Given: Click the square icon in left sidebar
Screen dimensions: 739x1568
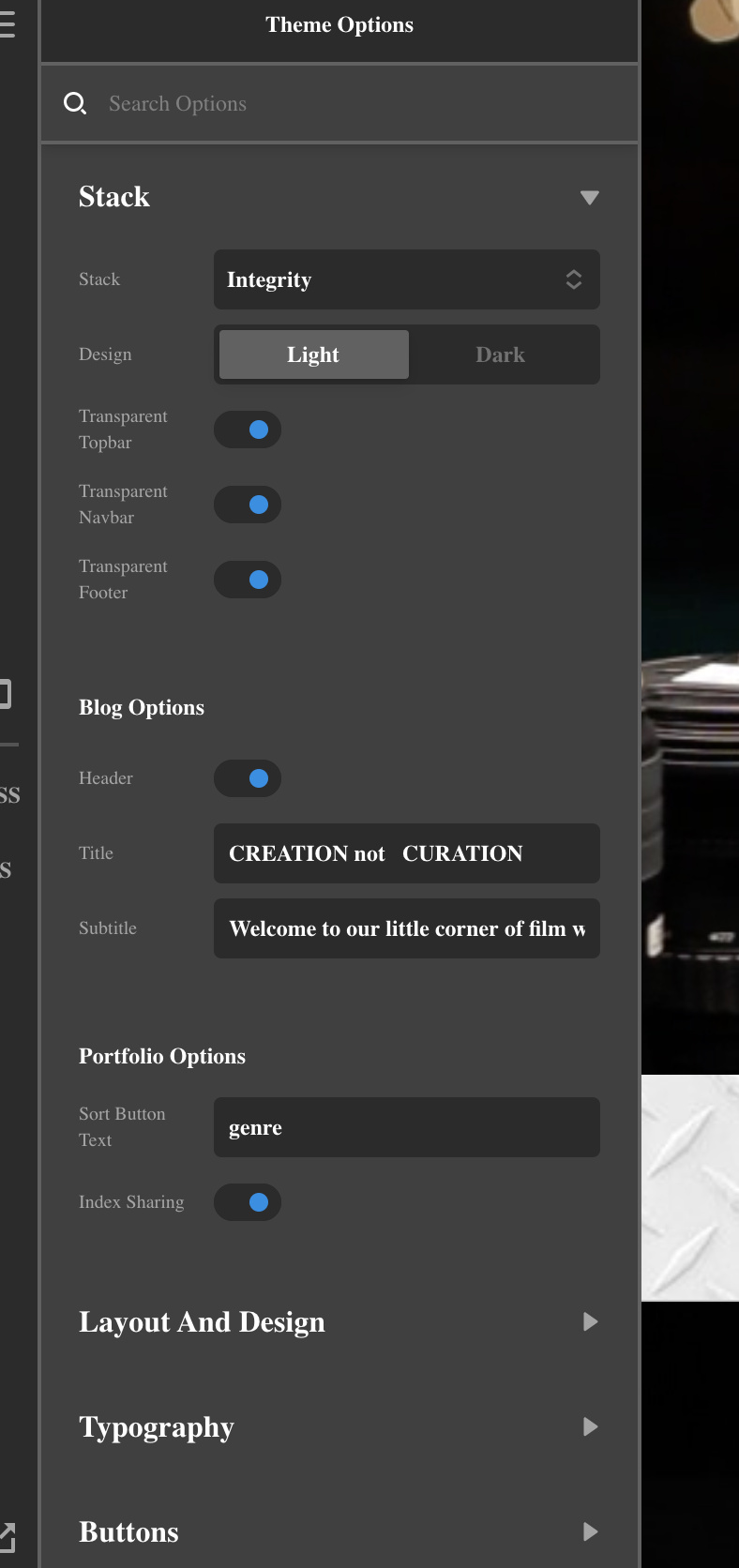Looking at the screenshot, I should (5, 694).
